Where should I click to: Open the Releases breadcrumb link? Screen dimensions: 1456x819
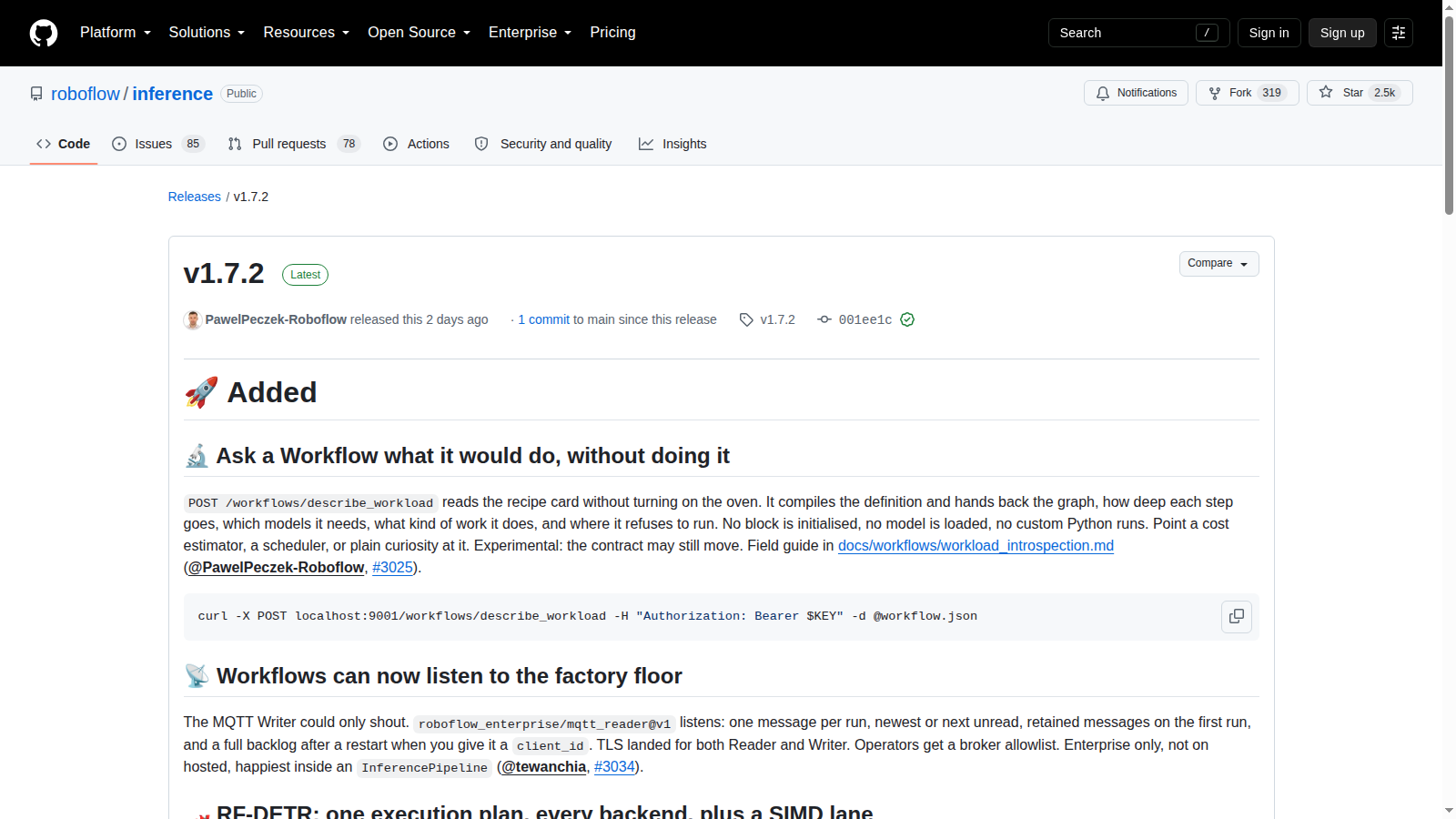pos(195,197)
